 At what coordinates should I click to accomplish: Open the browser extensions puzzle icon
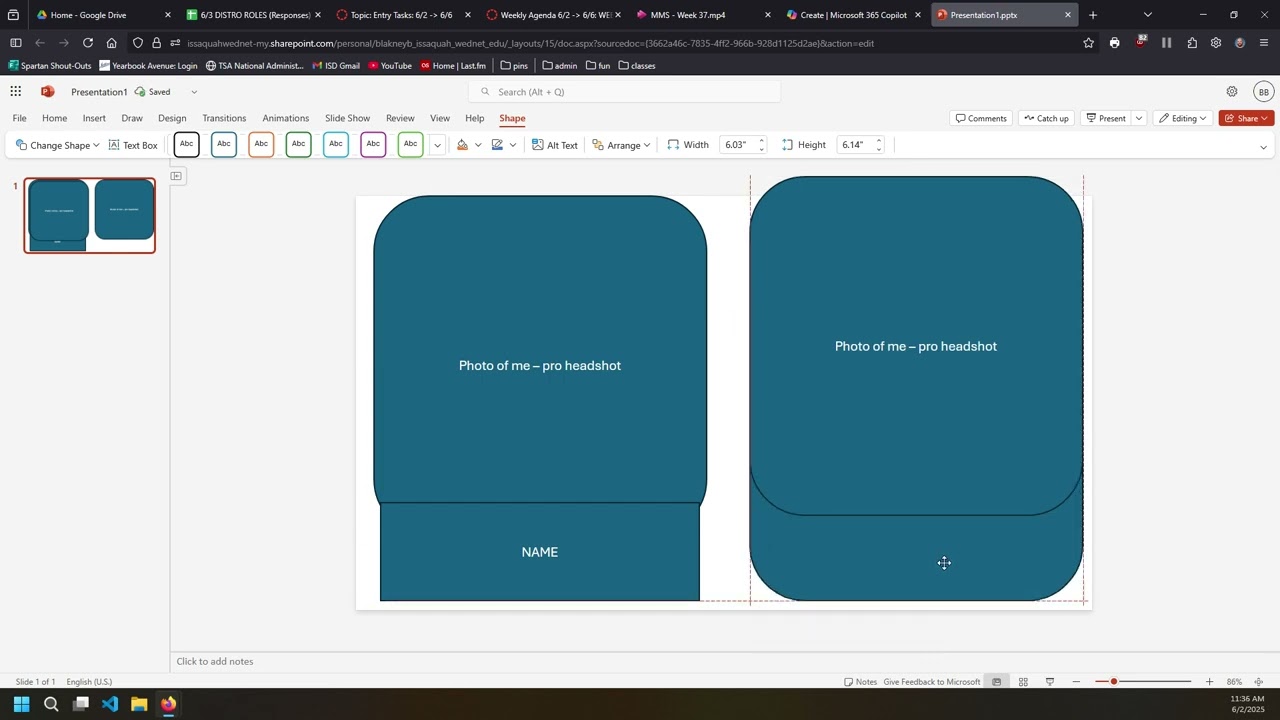coord(1192,43)
